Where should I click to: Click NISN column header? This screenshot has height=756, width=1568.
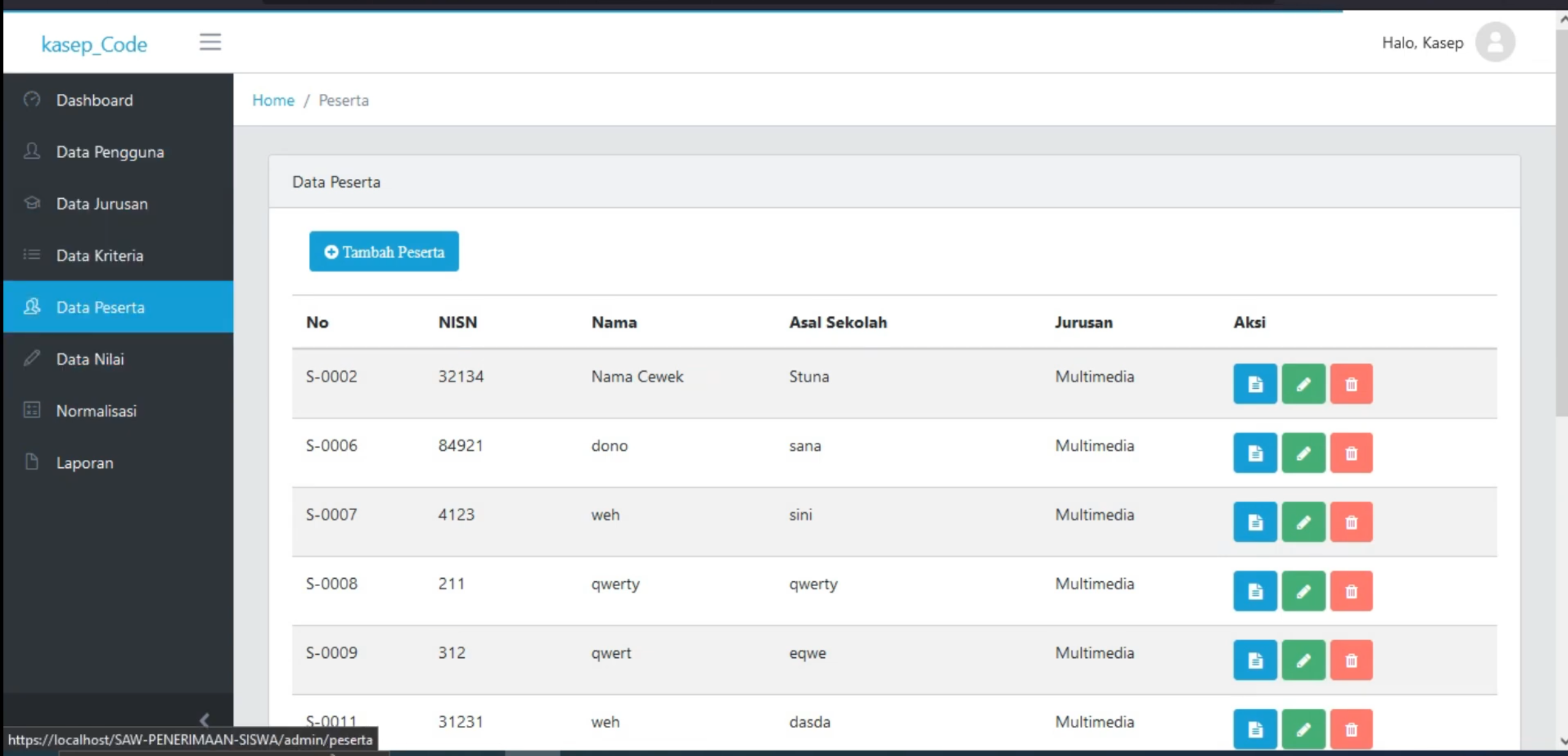[x=457, y=323]
